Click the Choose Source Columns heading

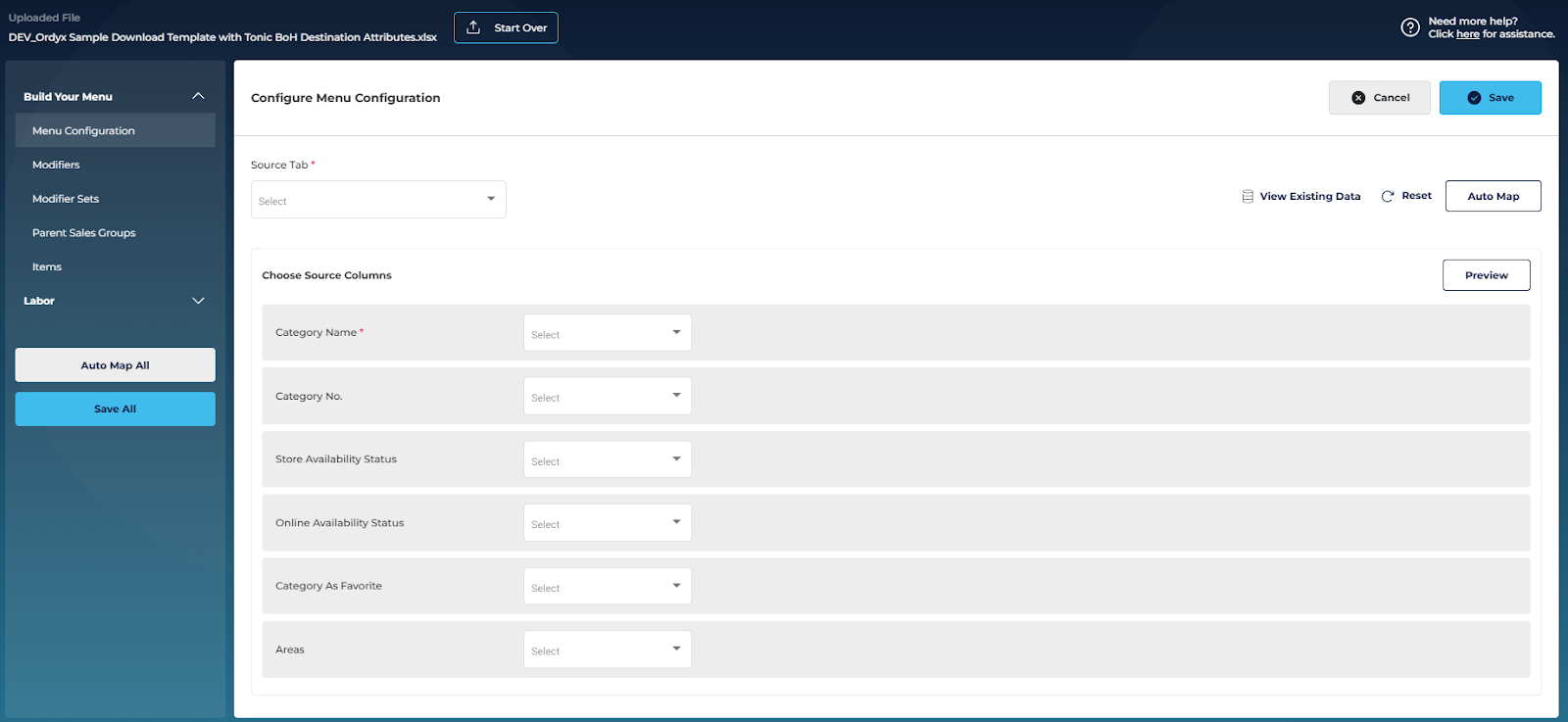(326, 275)
